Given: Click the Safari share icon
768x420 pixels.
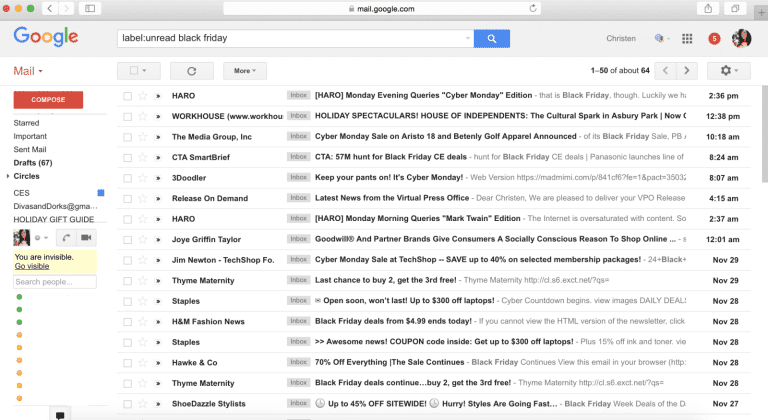Looking at the screenshot, I should (x=708, y=8).
